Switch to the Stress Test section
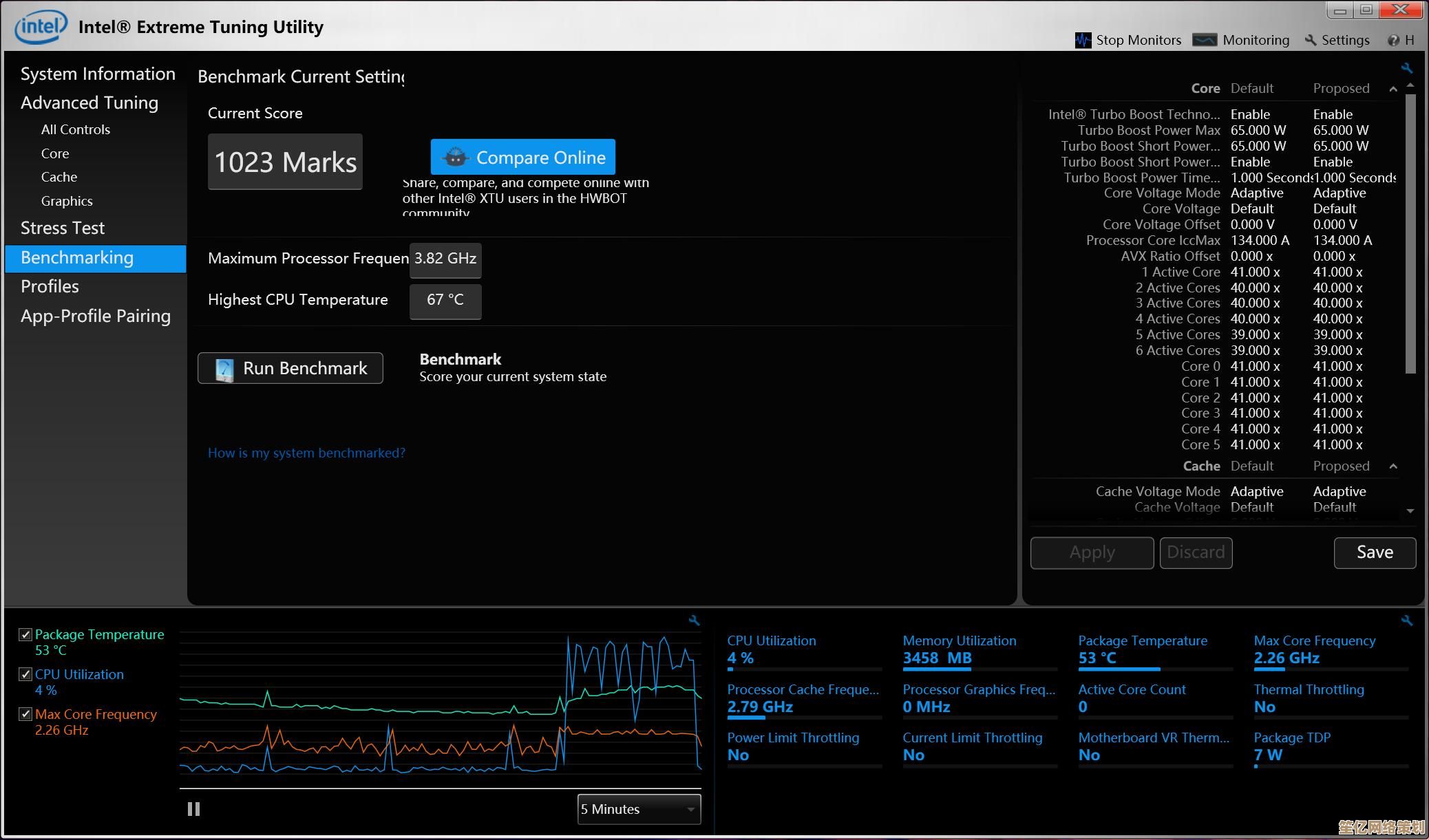1429x840 pixels. pos(63,228)
